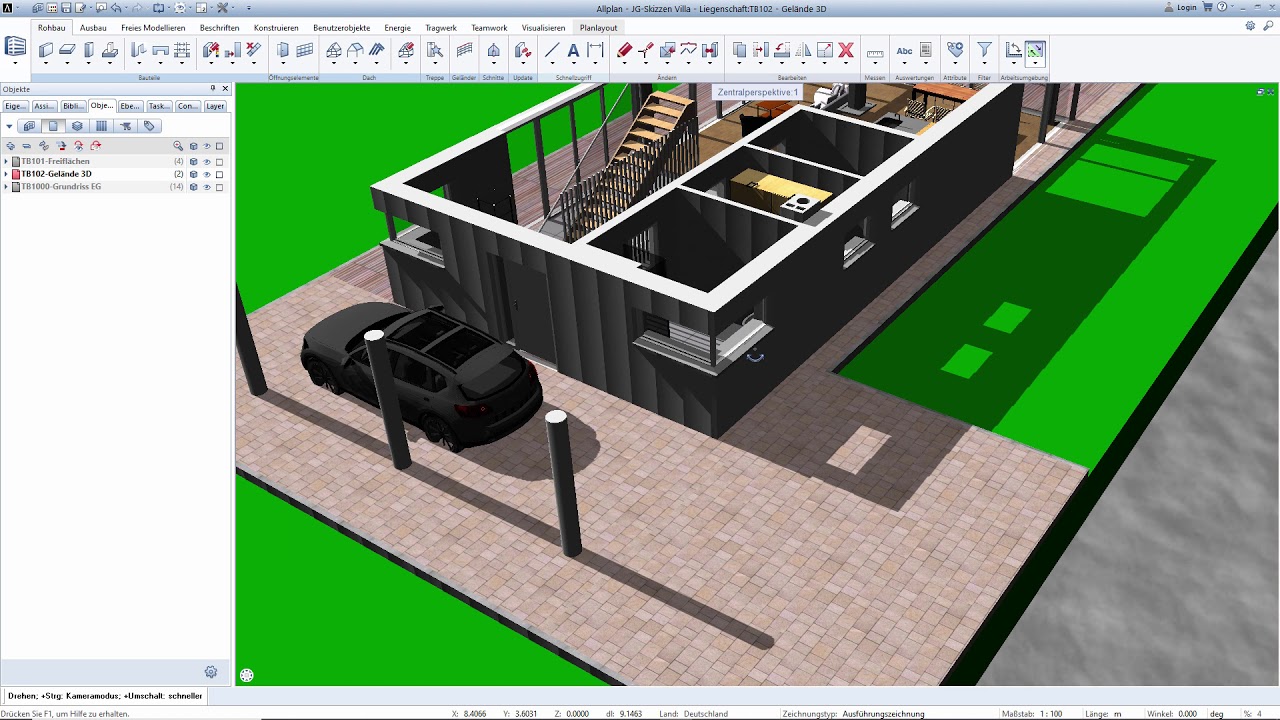Image resolution: width=1280 pixels, height=720 pixels.
Task: Select the roof frame tool in Dach
Action: click(x=334, y=50)
